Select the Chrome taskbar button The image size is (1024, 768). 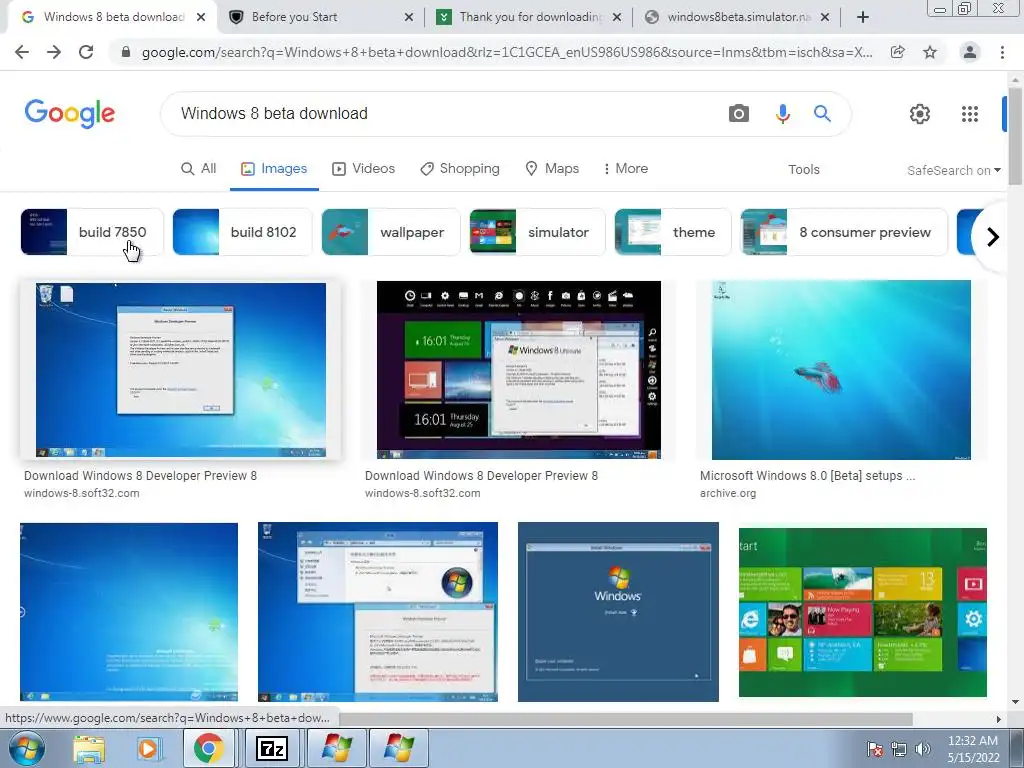click(208, 748)
